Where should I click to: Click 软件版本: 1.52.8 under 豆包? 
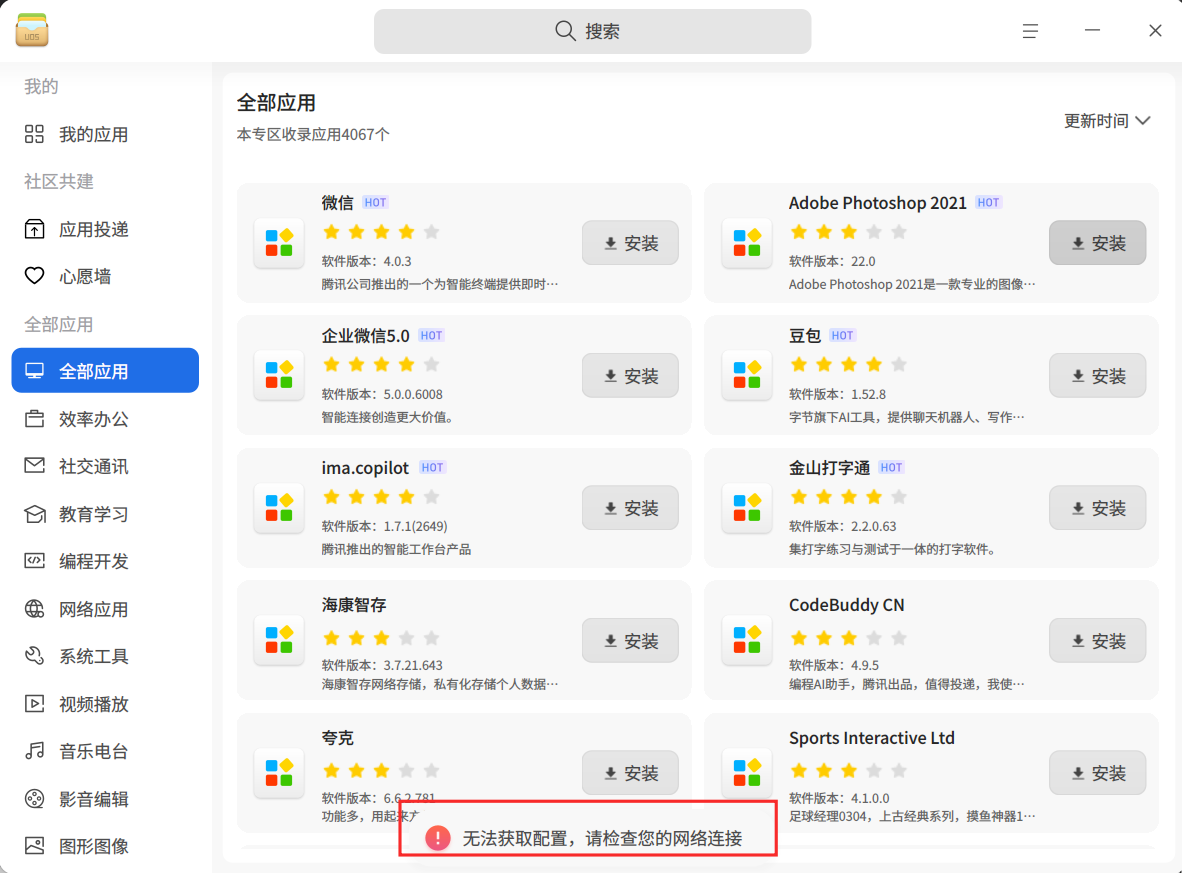pos(838,394)
